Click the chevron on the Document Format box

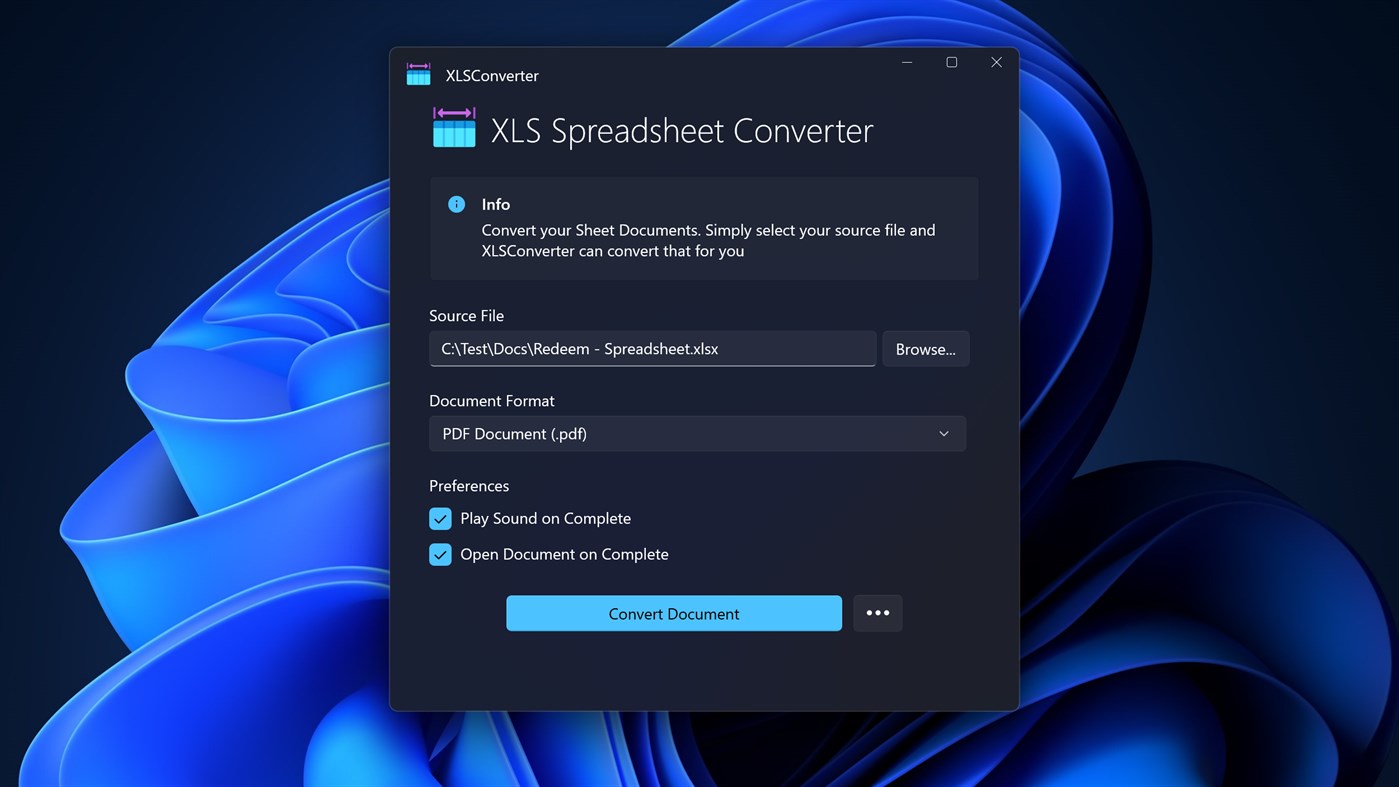click(x=943, y=434)
